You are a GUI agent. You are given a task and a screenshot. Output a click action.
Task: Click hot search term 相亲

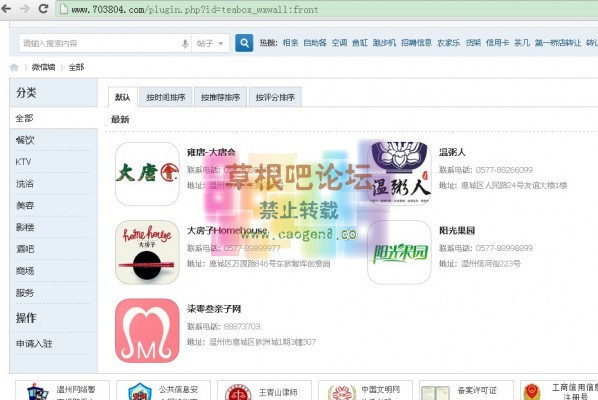click(x=290, y=43)
